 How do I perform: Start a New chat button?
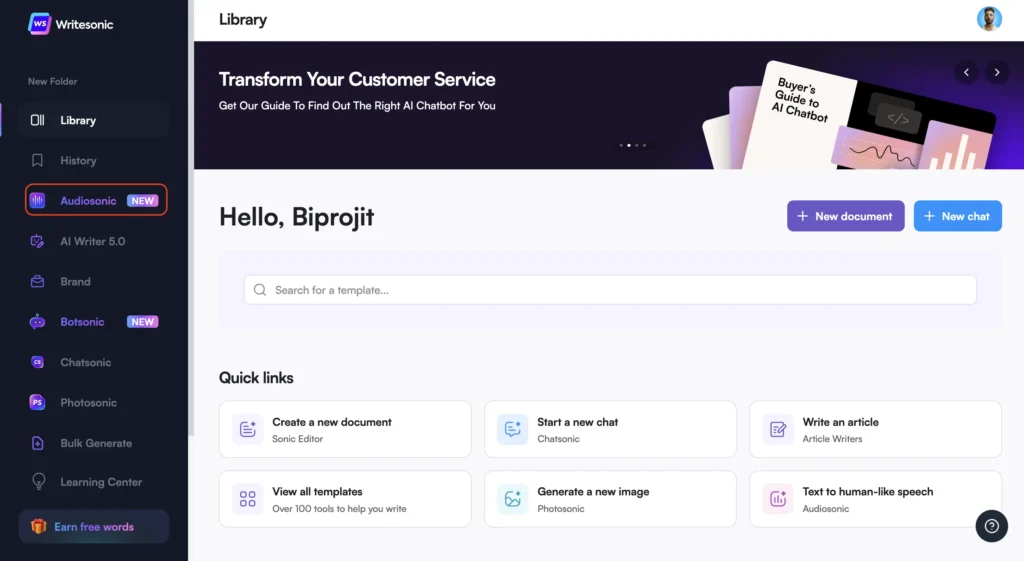957,216
